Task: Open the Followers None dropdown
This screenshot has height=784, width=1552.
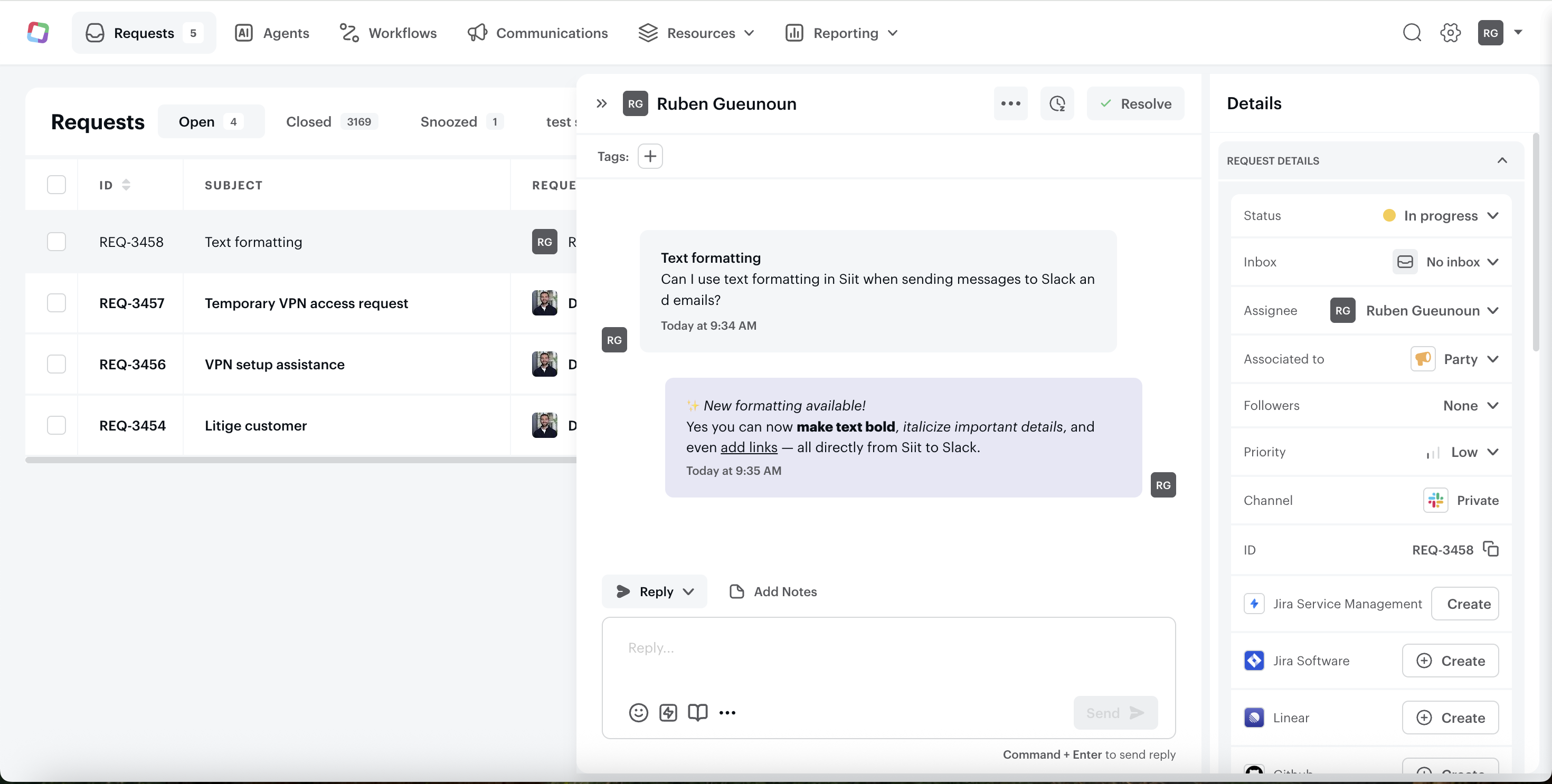Action: coord(1470,405)
